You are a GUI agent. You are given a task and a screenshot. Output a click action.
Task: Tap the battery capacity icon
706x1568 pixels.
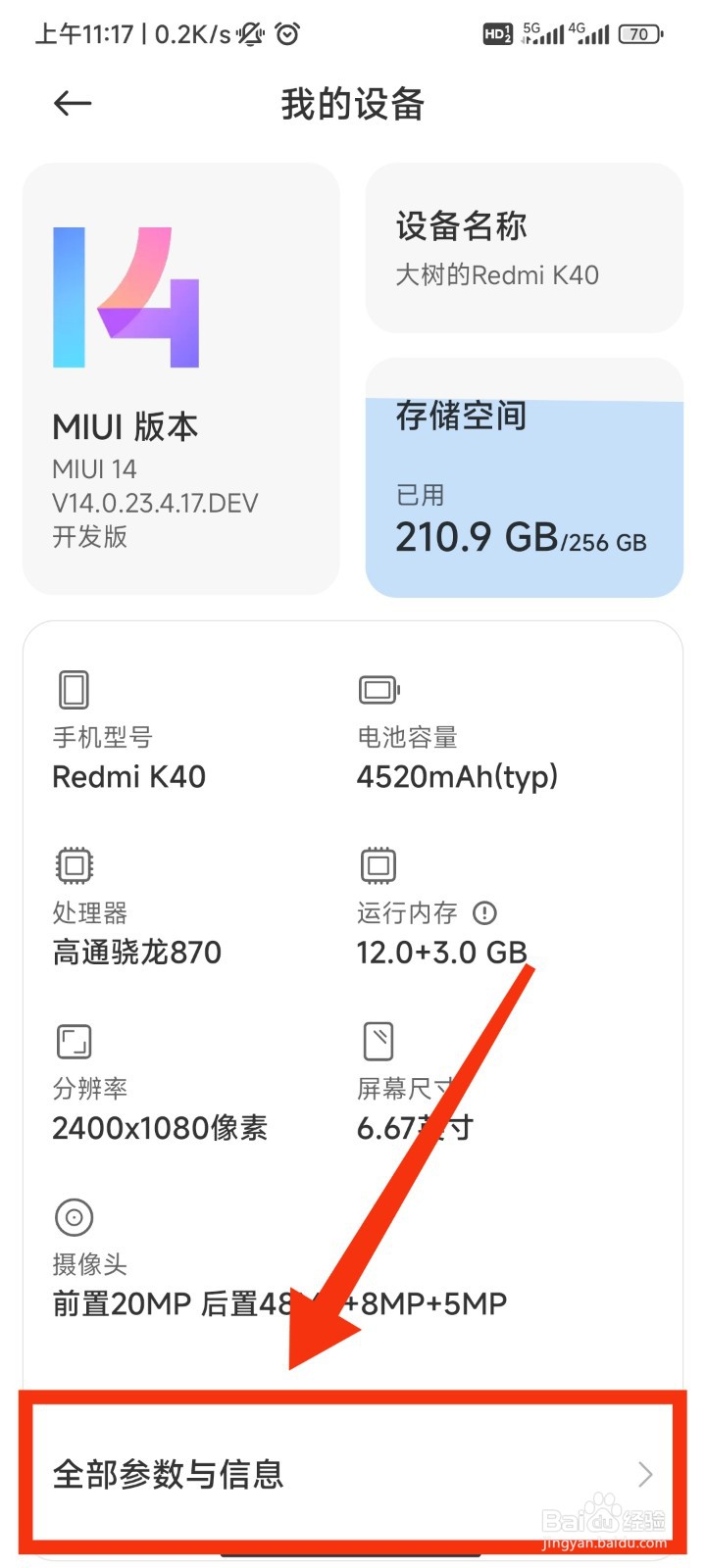coord(379,690)
